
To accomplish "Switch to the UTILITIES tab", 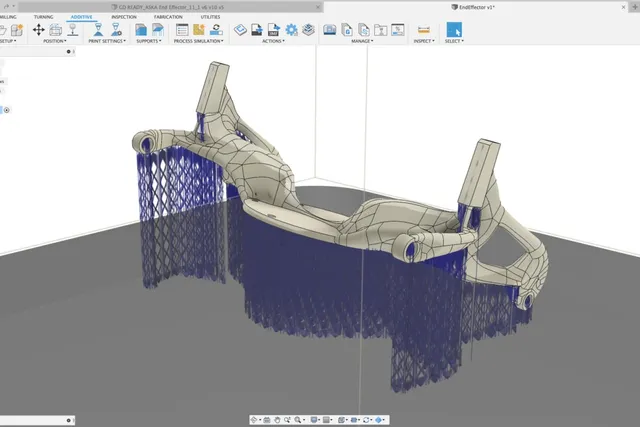I will click(210, 17).
